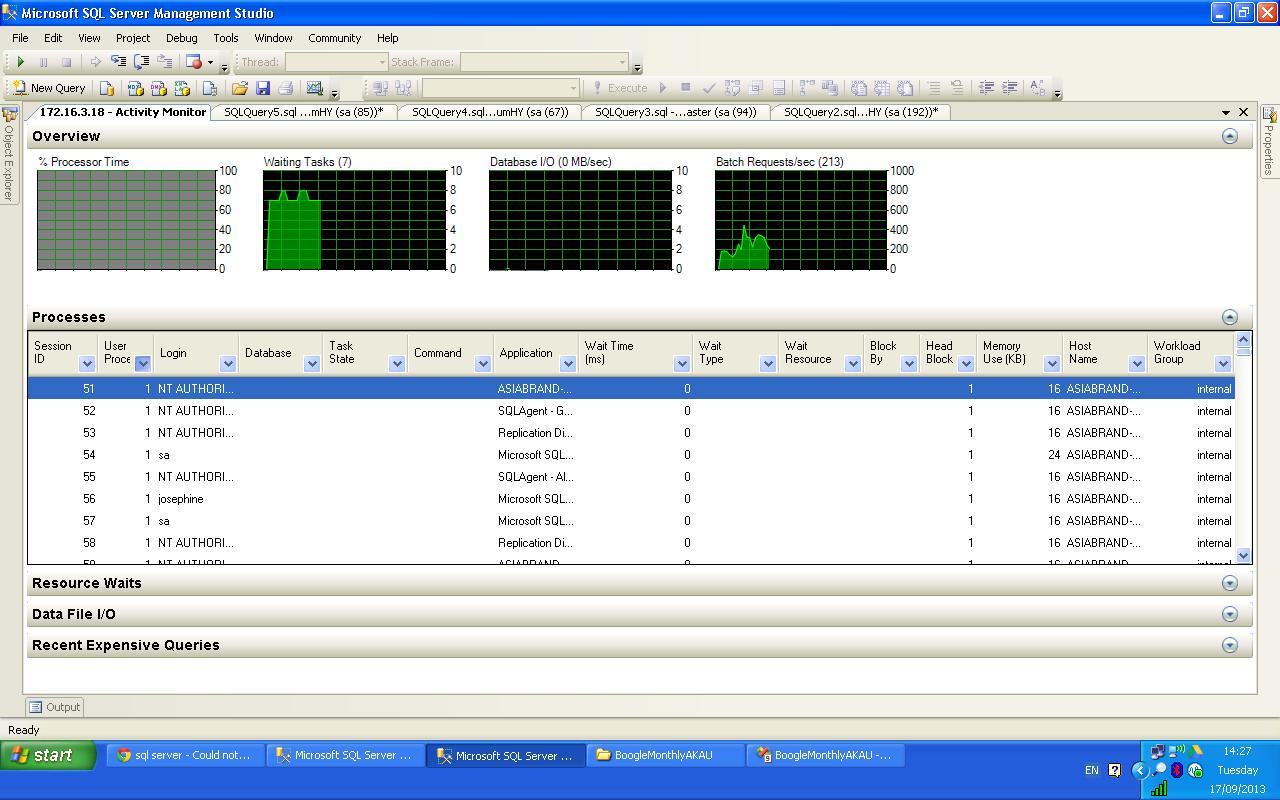This screenshot has height=800, width=1280.
Task: Open the File menu
Action: tap(20, 38)
